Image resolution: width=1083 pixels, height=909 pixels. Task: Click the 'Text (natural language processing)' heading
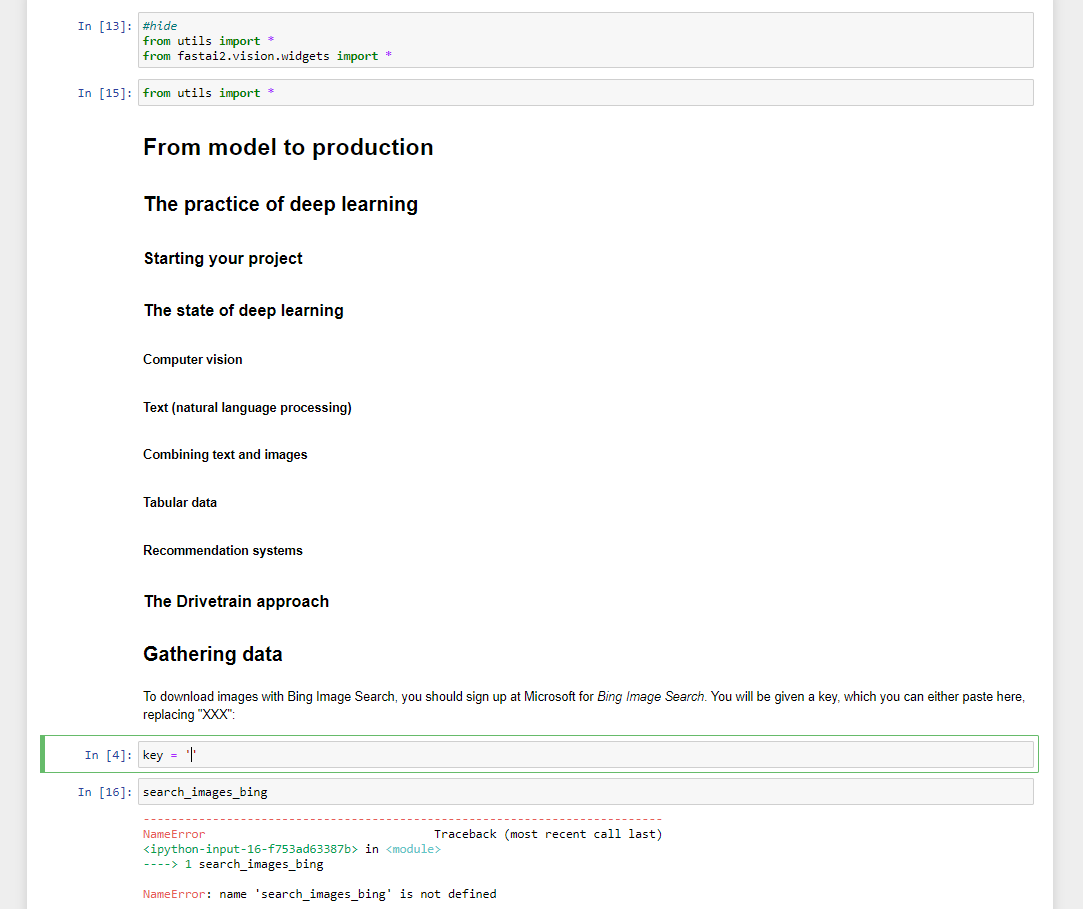pos(247,407)
